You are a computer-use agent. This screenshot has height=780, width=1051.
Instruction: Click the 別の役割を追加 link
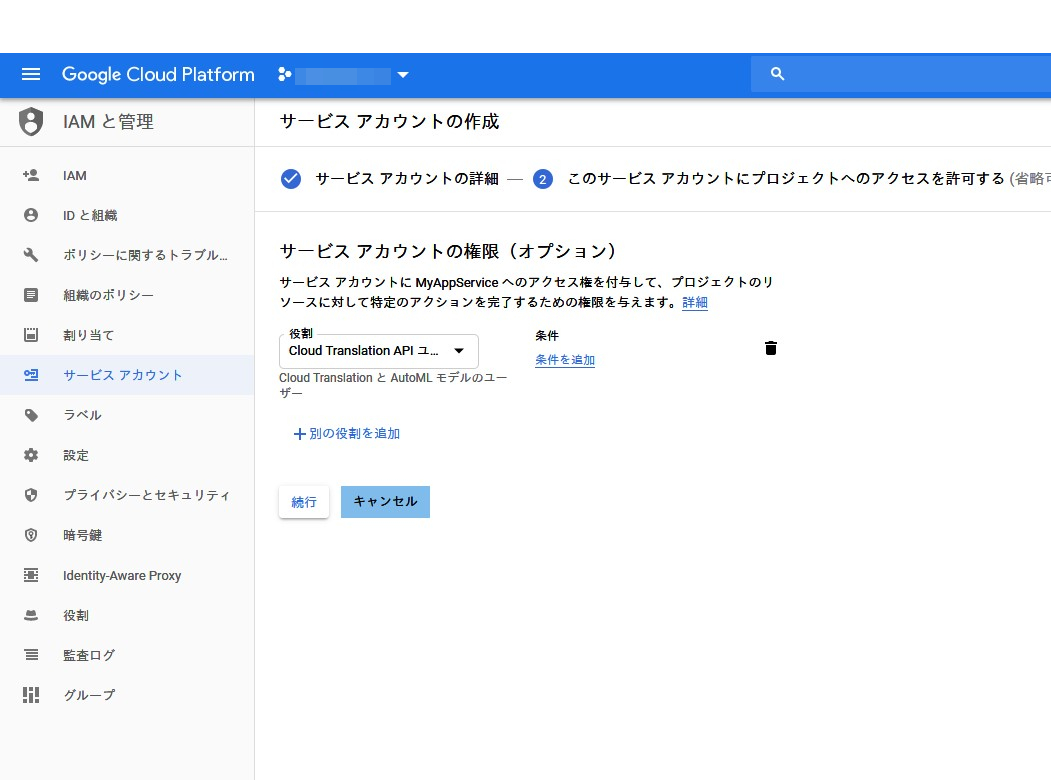click(x=347, y=434)
